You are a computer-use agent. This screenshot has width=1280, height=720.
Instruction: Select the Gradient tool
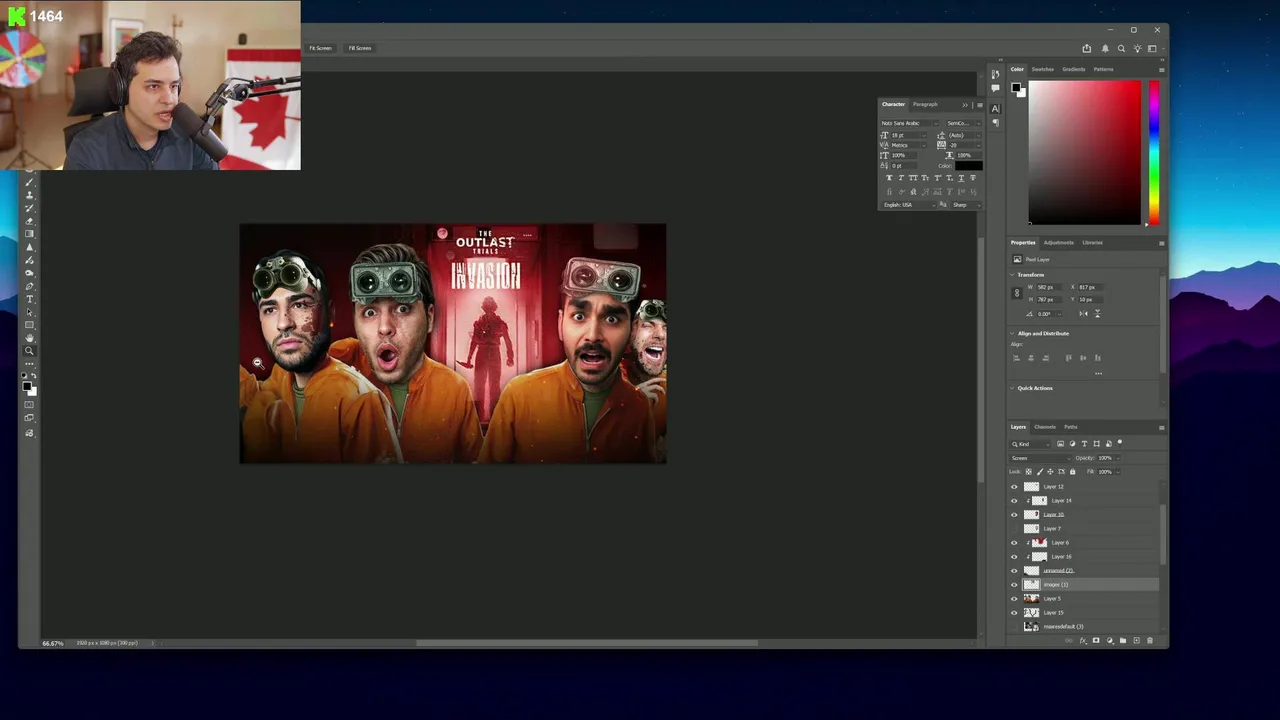point(29,233)
